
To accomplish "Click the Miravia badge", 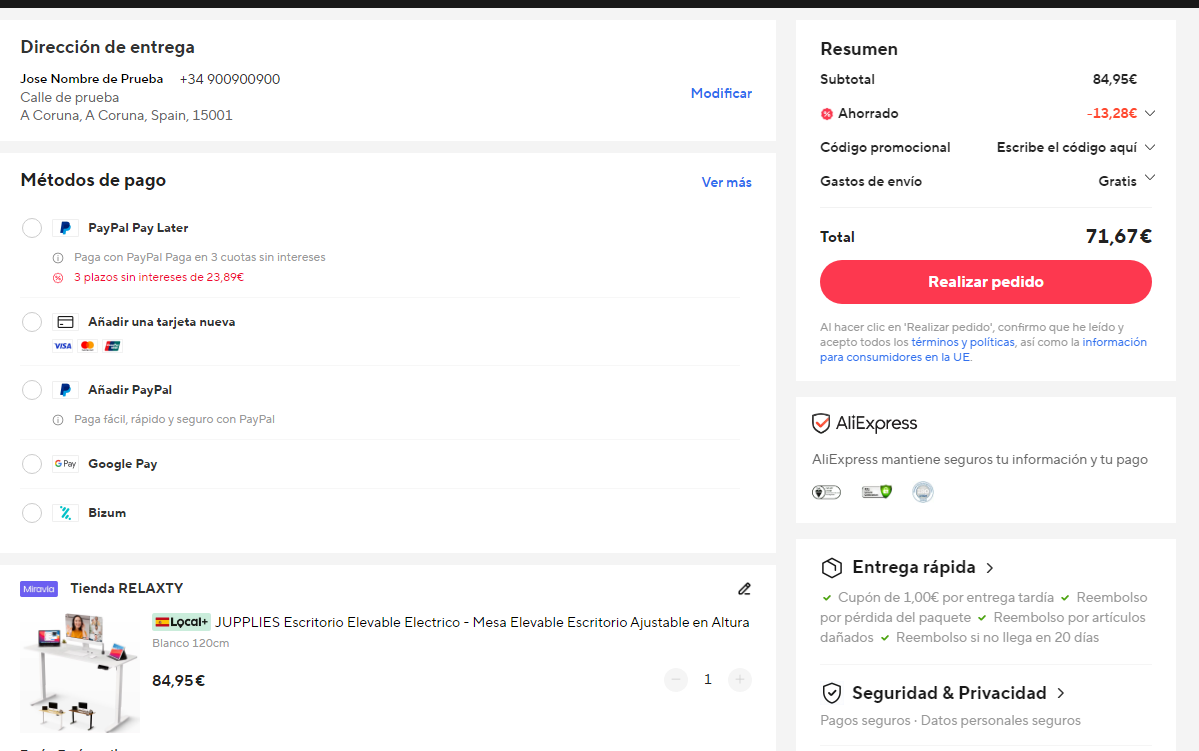I will click(39, 589).
